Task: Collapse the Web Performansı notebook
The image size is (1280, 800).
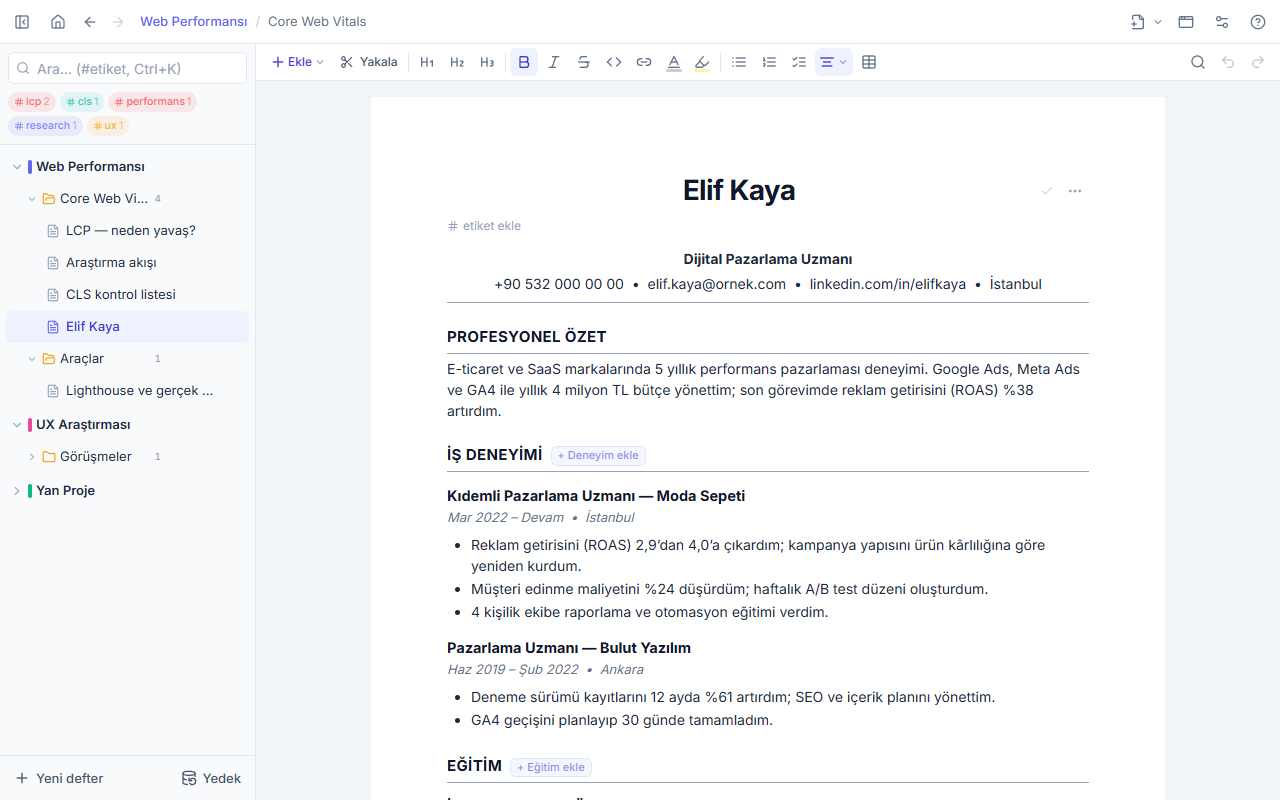Action: click(16, 167)
